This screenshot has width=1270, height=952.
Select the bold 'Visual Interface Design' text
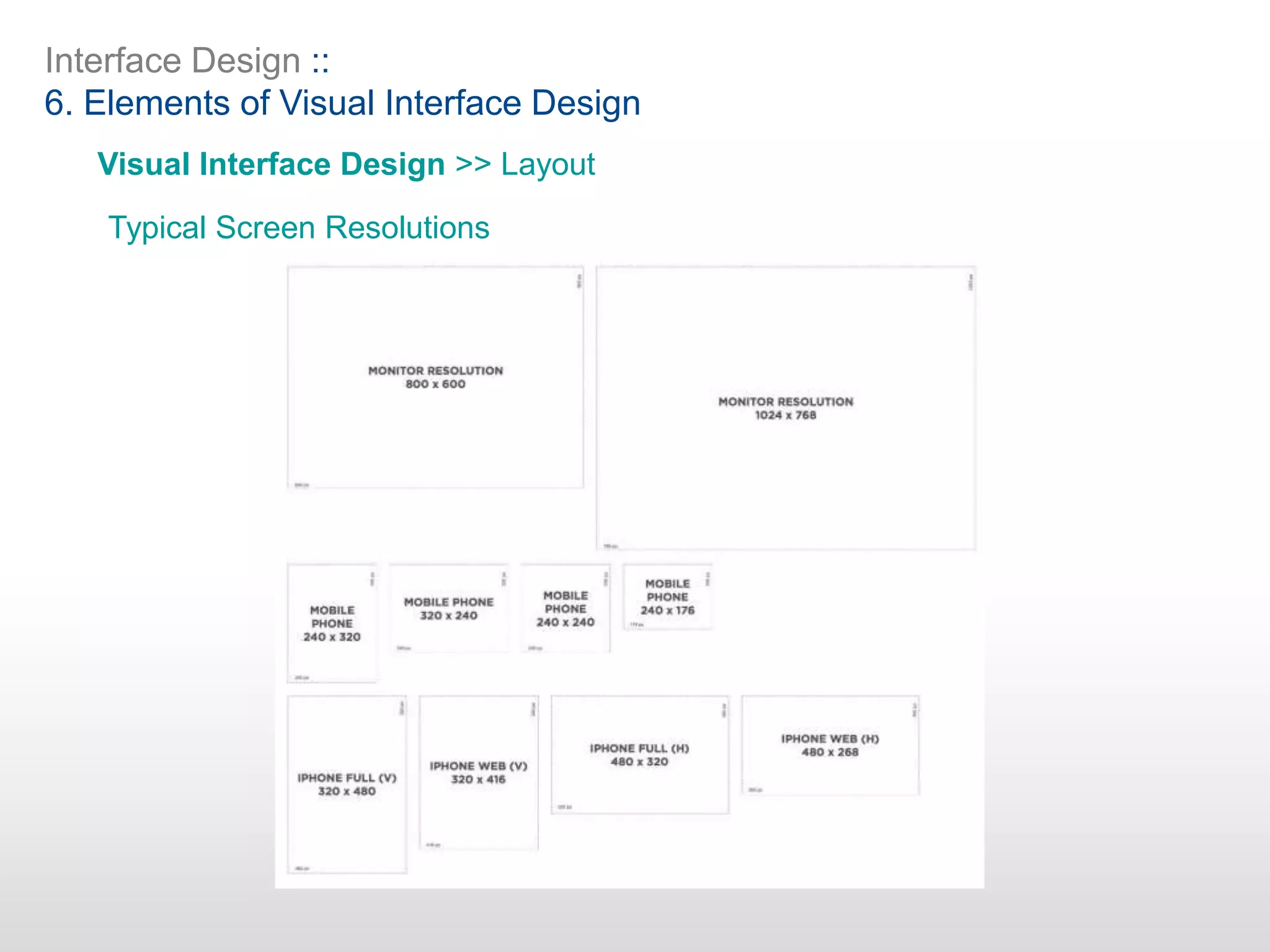pos(272,164)
